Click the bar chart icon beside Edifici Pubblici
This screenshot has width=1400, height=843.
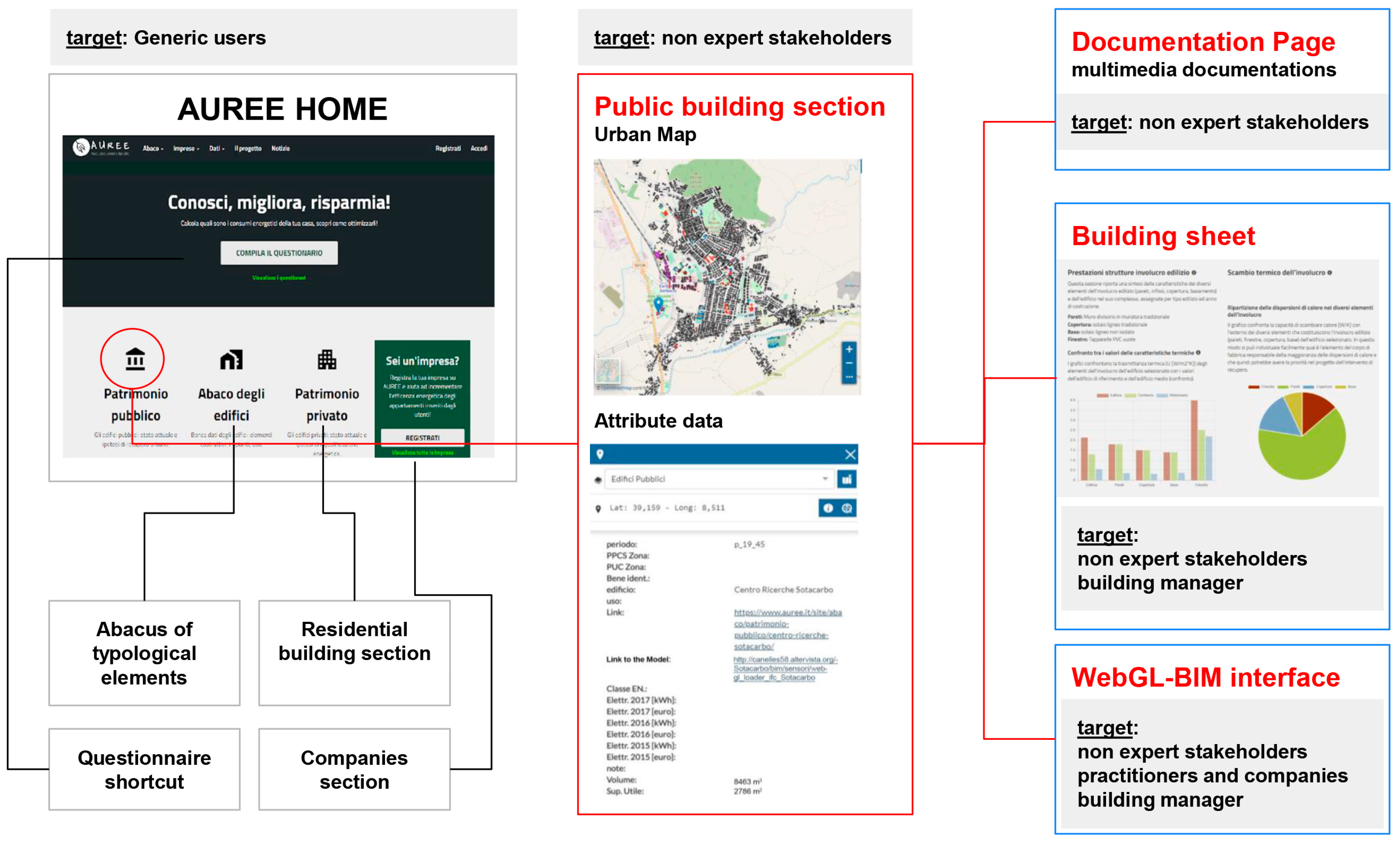click(847, 479)
